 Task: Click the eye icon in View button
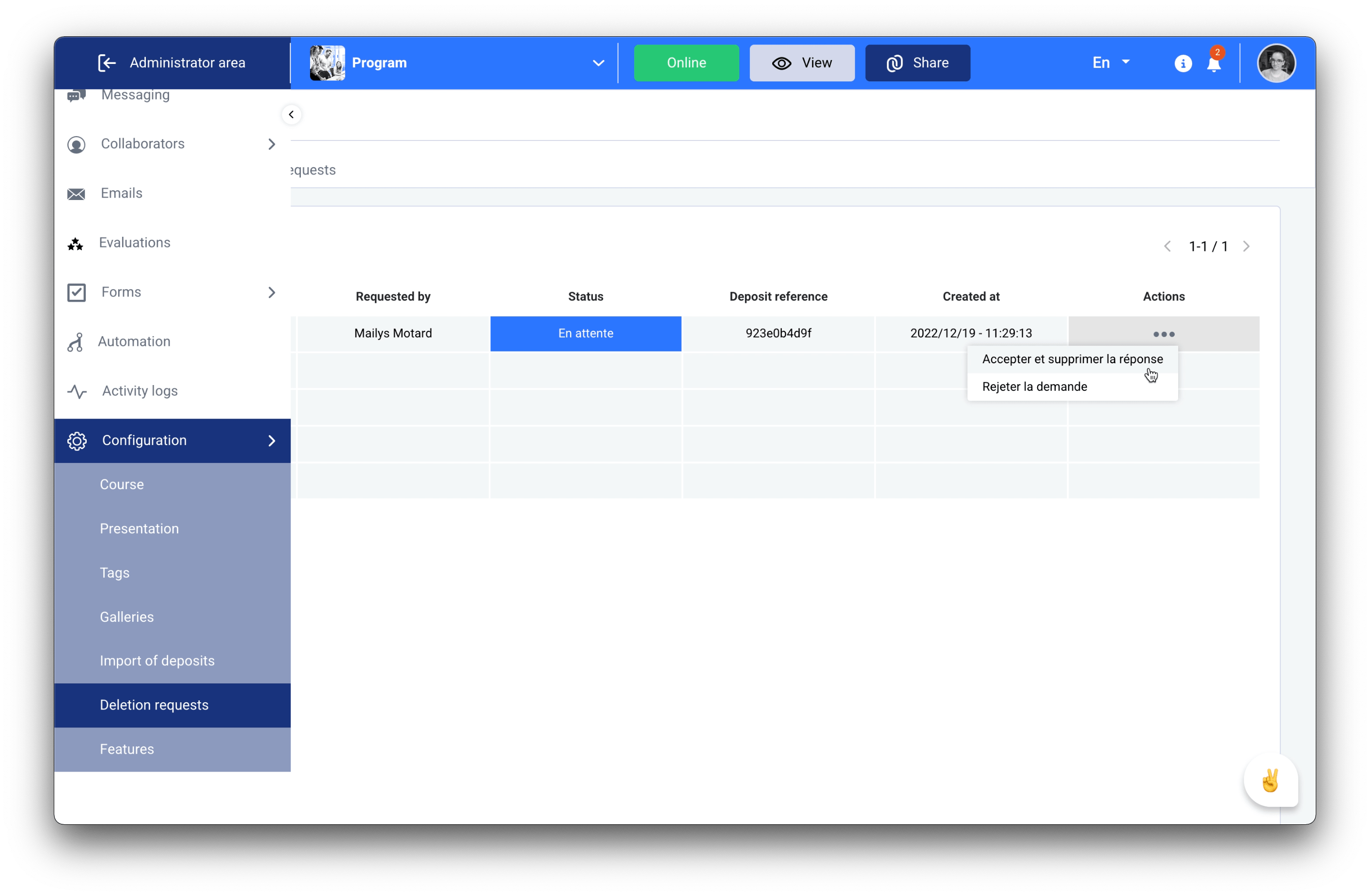(x=781, y=63)
